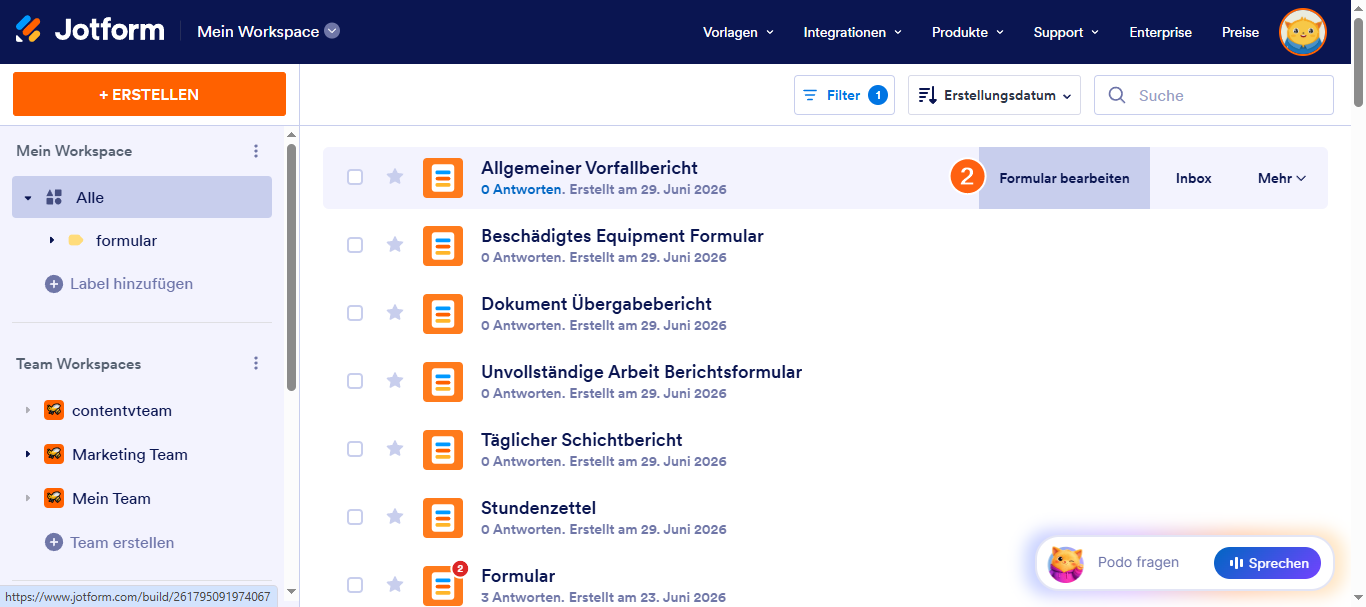1366x607 pixels.
Task: Tick the Stundenzettel checkbox
Action: tap(355, 517)
